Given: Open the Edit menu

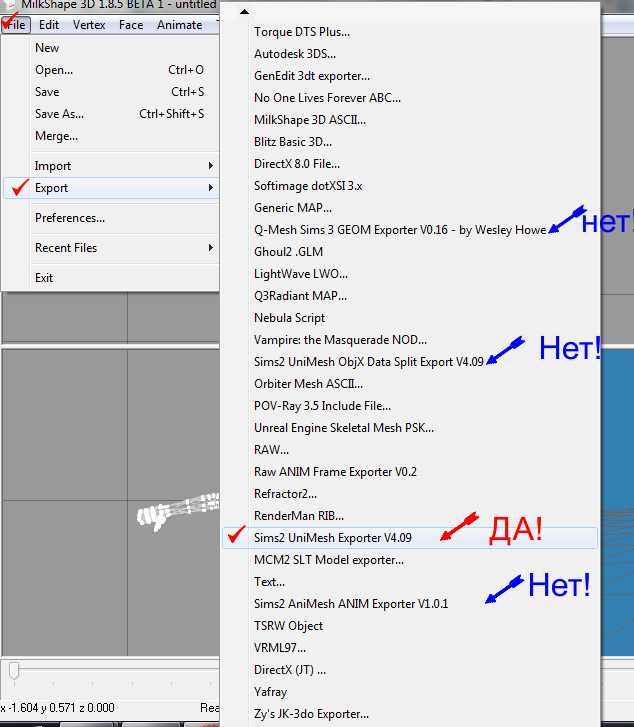Looking at the screenshot, I should pyautogui.click(x=49, y=25).
